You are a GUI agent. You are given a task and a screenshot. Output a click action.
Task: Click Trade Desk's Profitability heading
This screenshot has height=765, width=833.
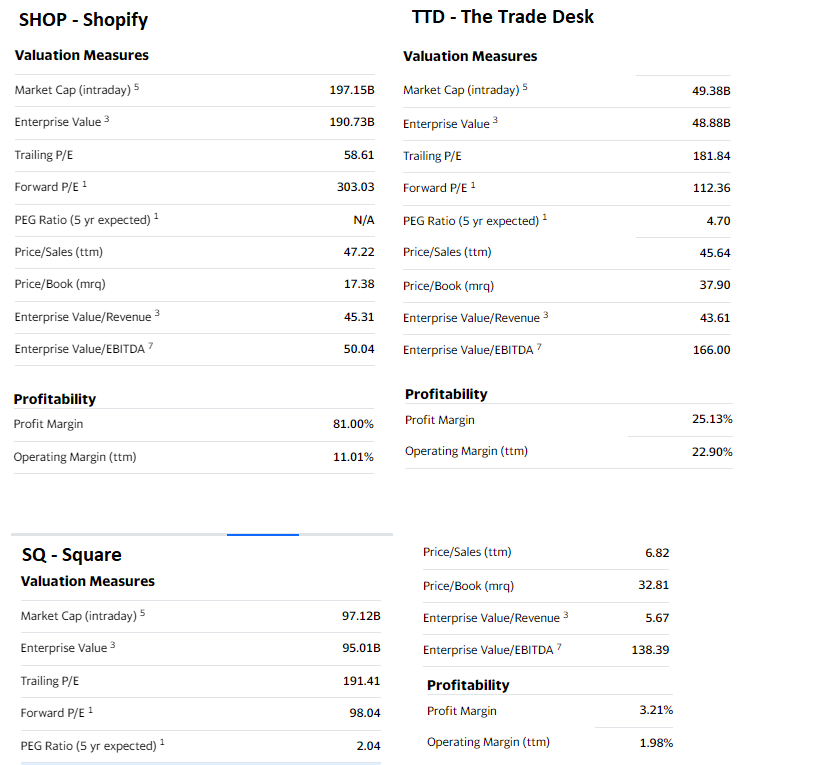click(x=446, y=394)
